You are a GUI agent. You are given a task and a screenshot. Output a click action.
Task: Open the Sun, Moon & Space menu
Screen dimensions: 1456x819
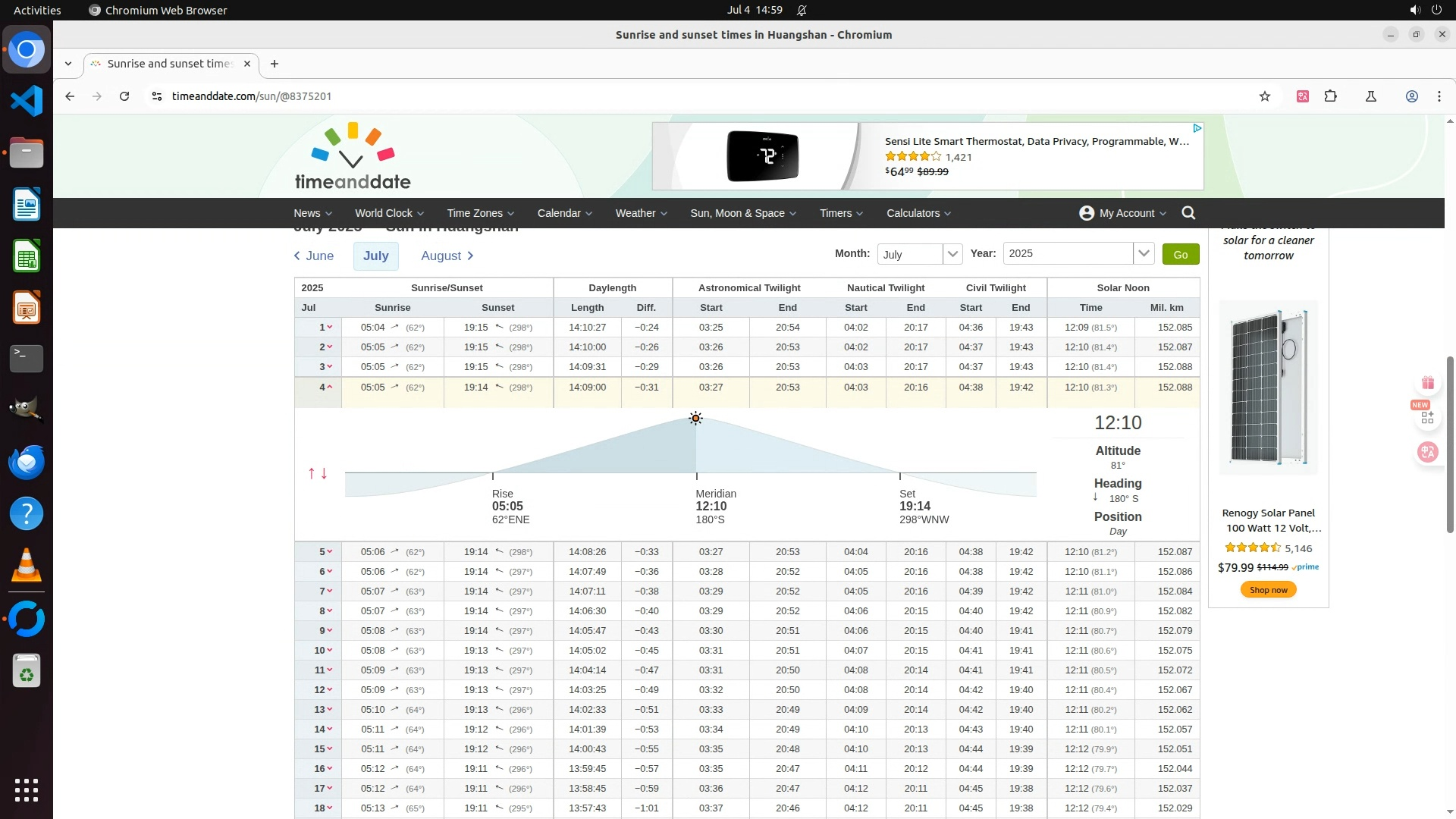pos(742,213)
